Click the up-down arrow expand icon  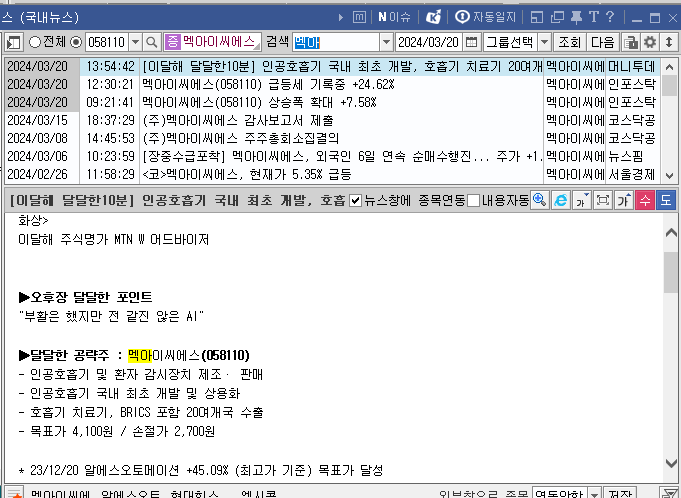669,43
